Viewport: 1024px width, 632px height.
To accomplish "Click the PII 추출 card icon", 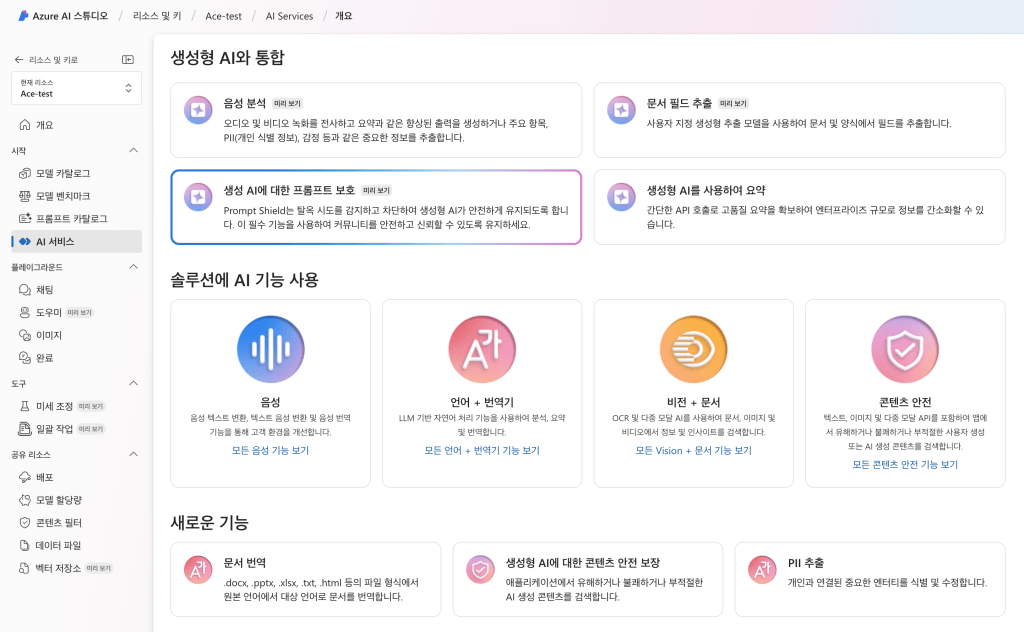I will 762,570.
